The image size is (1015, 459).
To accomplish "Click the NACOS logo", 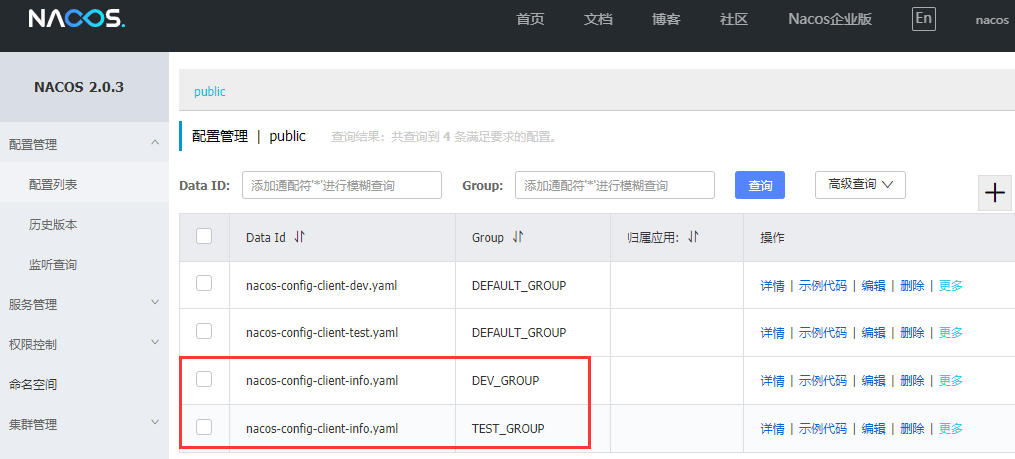I will (76, 19).
